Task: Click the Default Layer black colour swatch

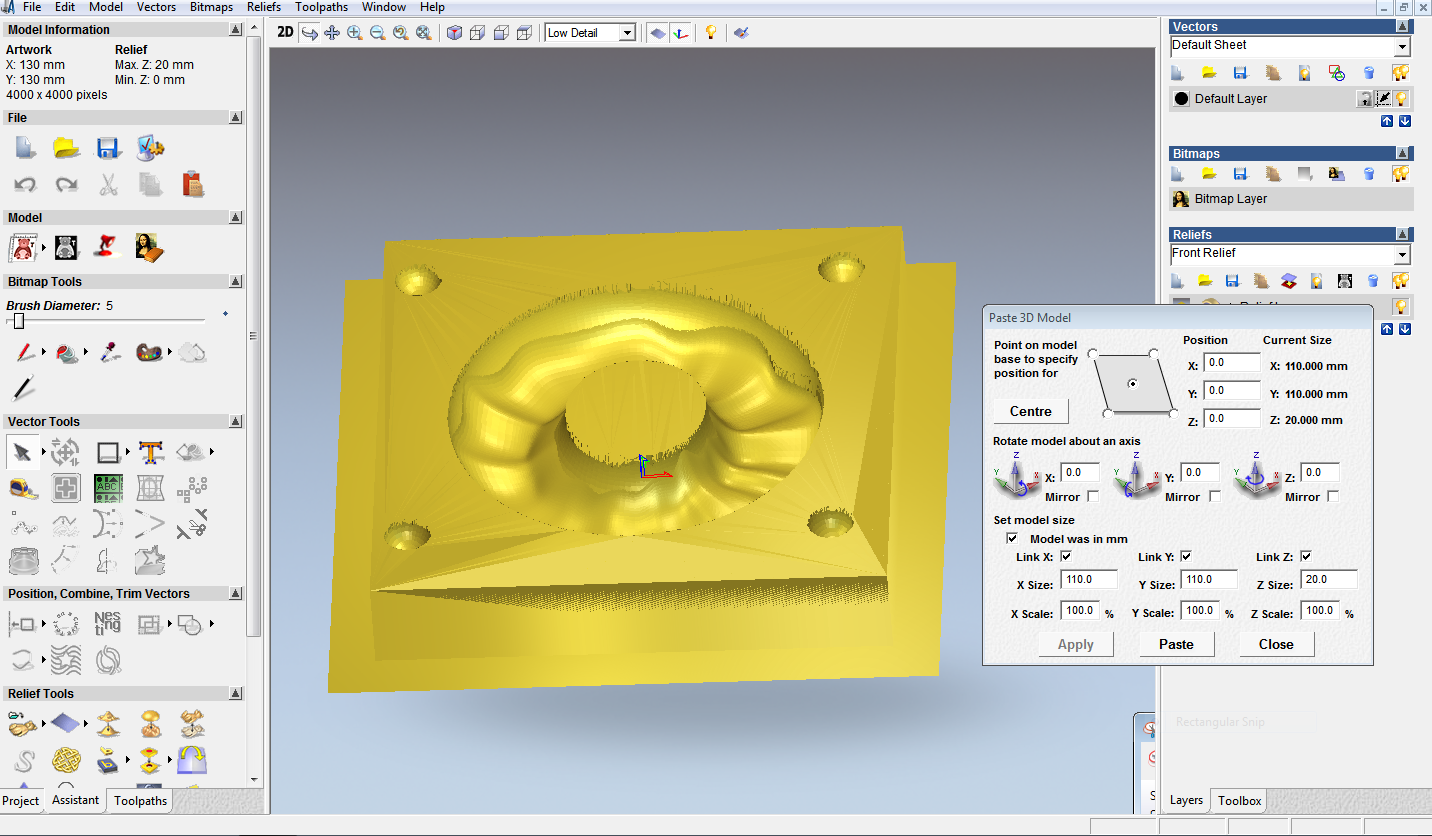Action: coord(1181,99)
